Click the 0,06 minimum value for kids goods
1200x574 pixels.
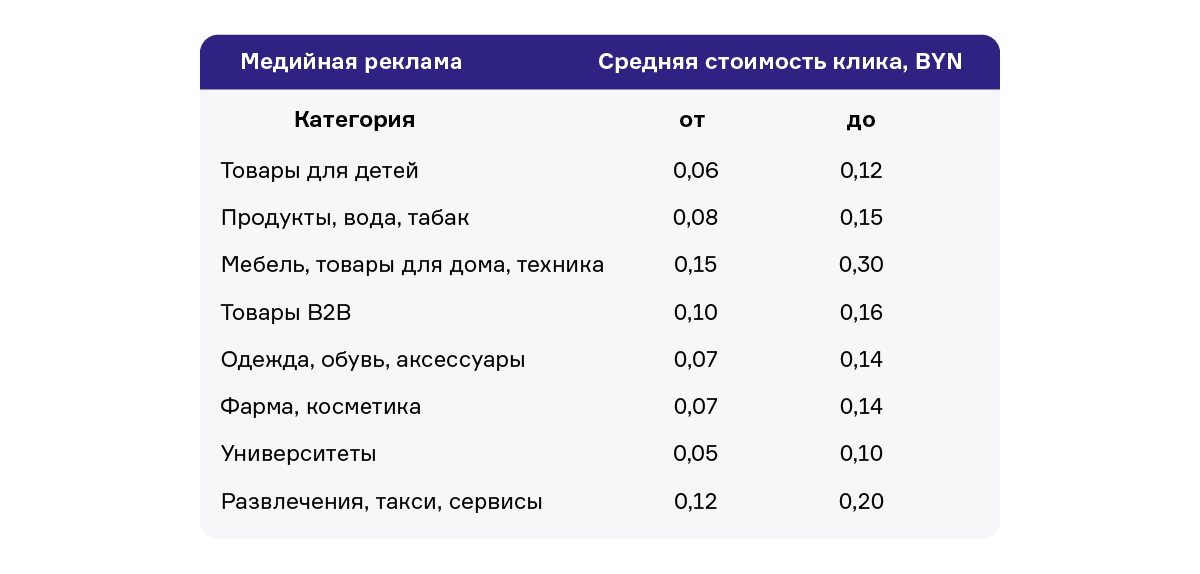[x=696, y=171]
